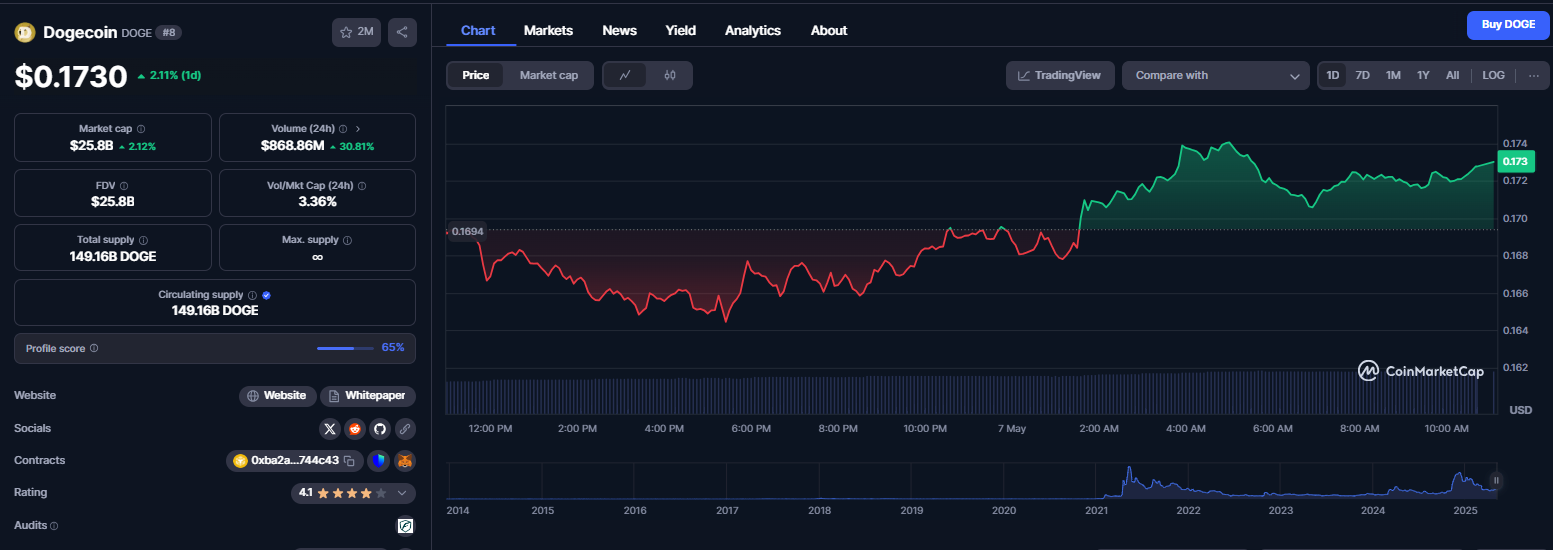Click the Buy DOGE button
Viewport: 1553px width, 550px height.
tap(1508, 25)
